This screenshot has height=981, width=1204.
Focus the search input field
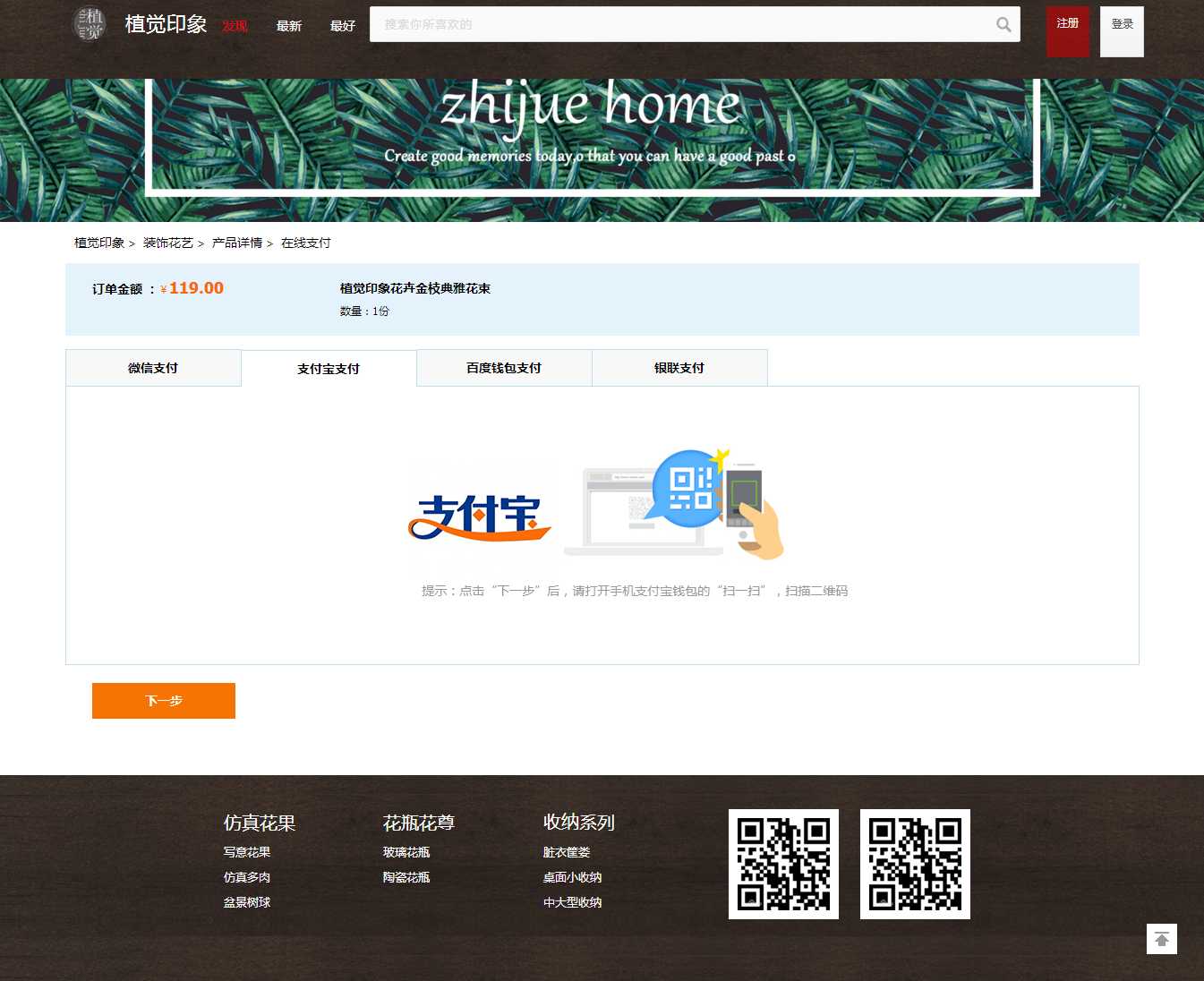click(680, 25)
